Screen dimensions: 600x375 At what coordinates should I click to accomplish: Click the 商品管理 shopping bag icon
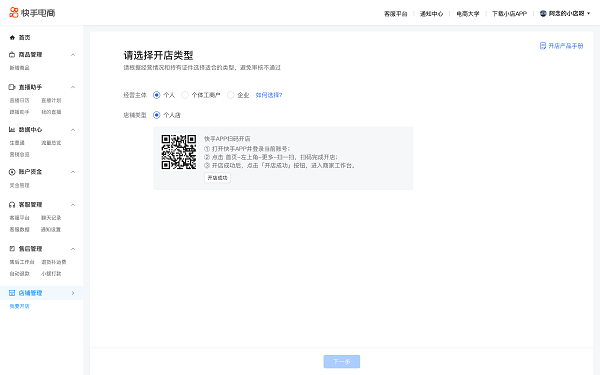tap(12, 55)
